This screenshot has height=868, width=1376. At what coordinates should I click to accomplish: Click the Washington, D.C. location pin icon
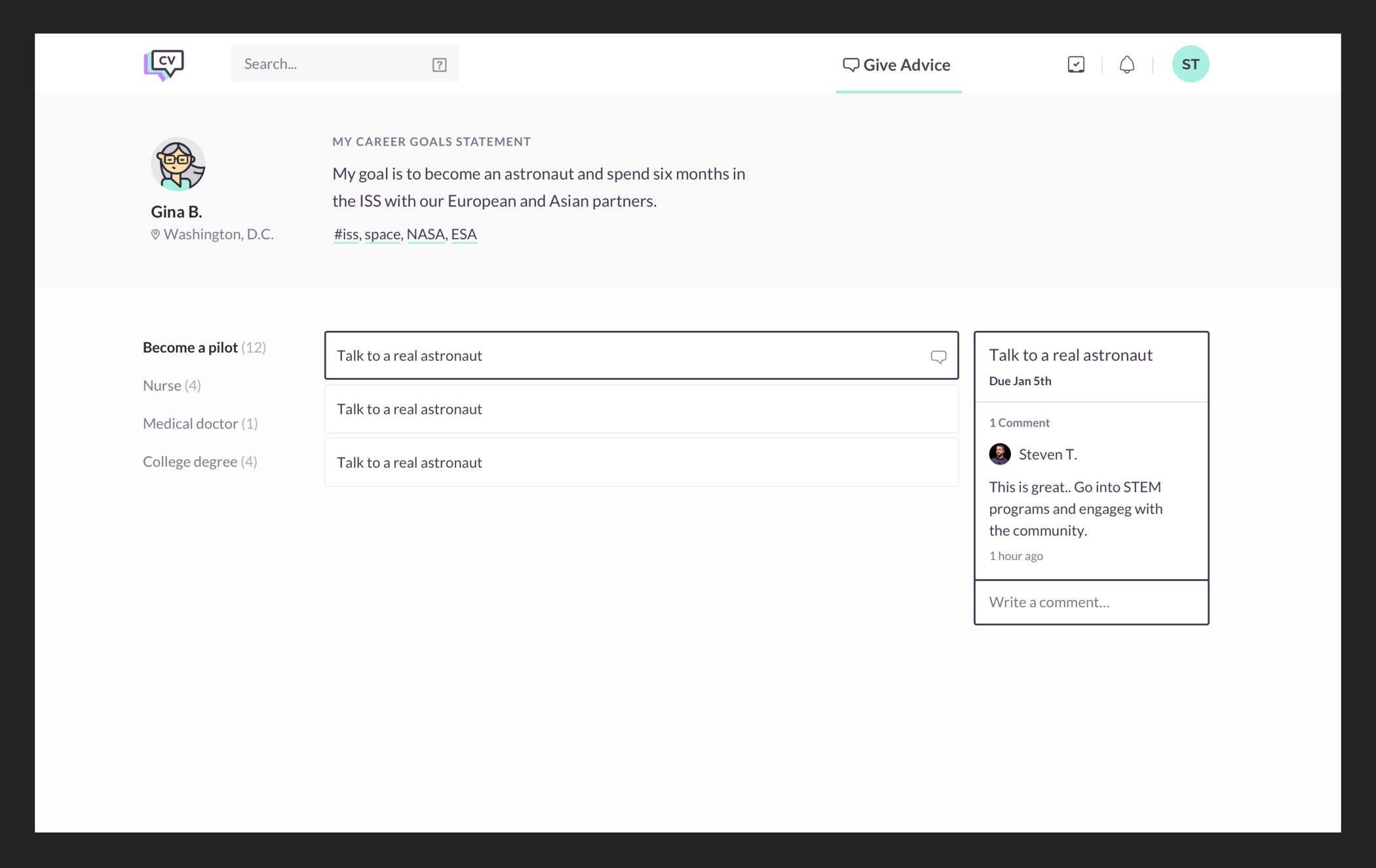[155, 235]
